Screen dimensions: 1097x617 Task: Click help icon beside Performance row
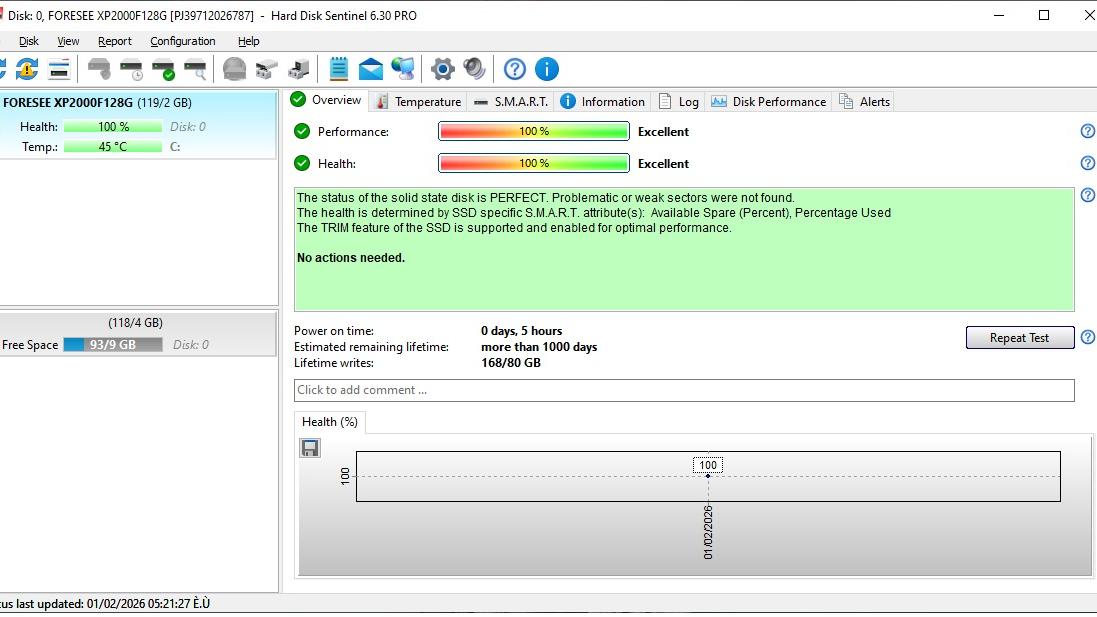[x=1088, y=131]
